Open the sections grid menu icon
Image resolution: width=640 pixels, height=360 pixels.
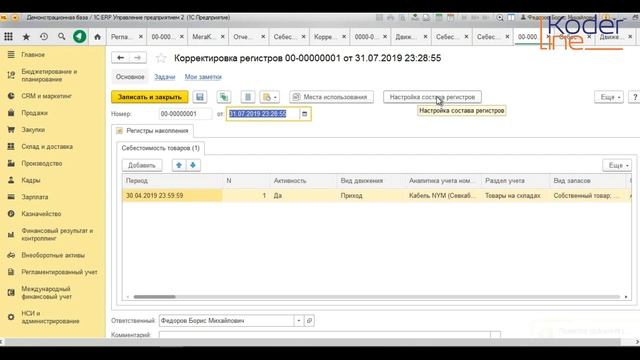9,37
